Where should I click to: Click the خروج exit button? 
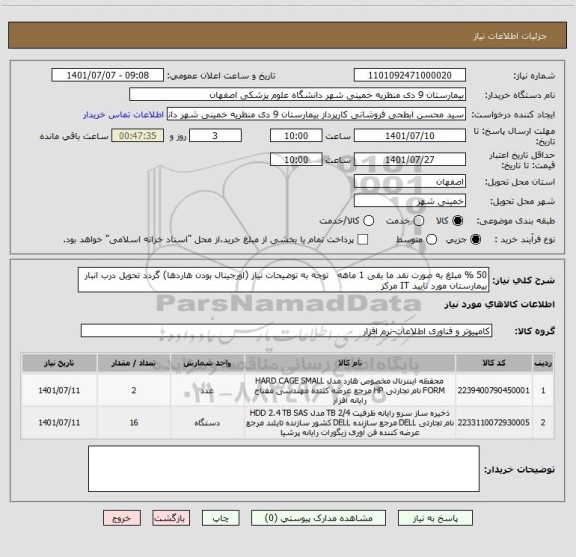pos(122,518)
